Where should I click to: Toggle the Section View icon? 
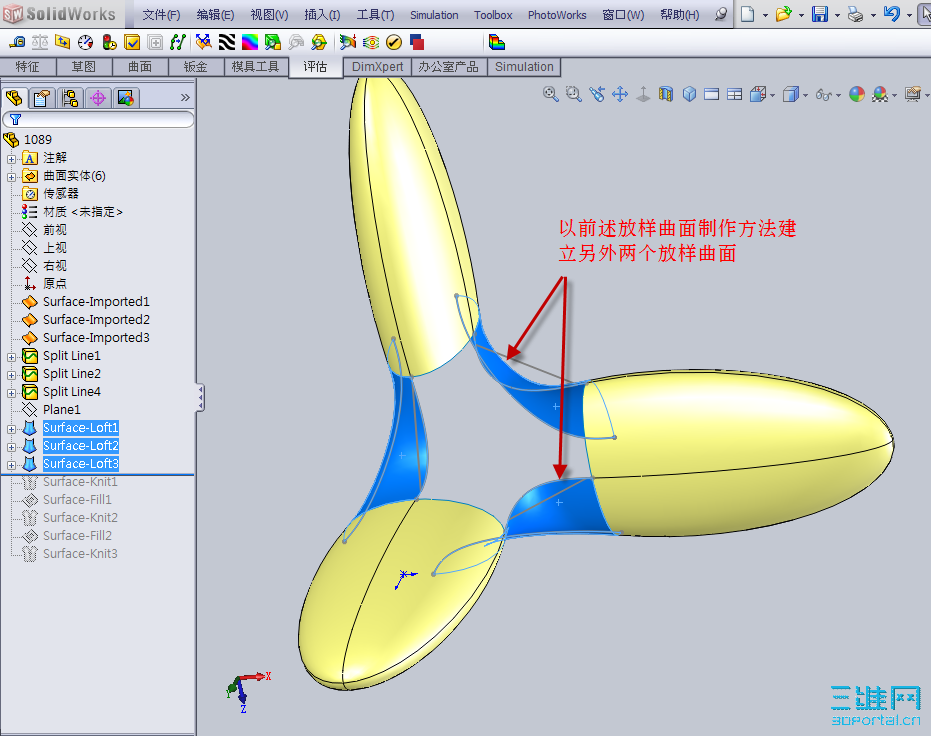pos(666,94)
